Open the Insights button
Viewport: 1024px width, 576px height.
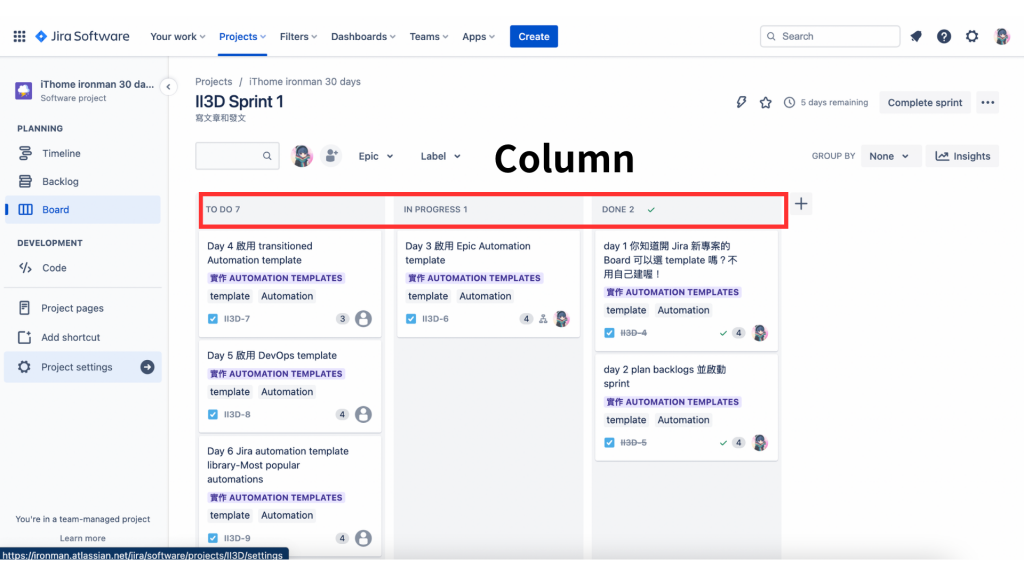(x=963, y=156)
